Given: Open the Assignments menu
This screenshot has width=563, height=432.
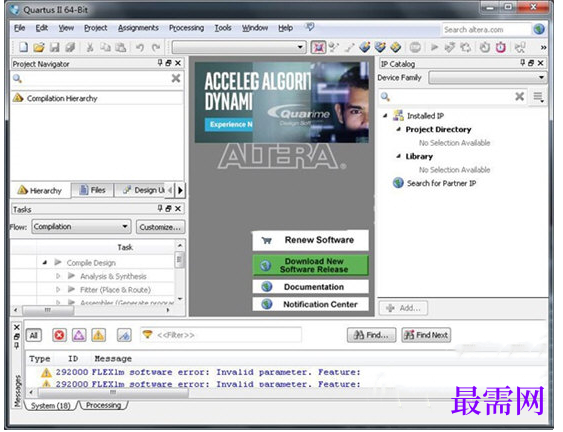Looking at the screenshot, I should 138,28.
